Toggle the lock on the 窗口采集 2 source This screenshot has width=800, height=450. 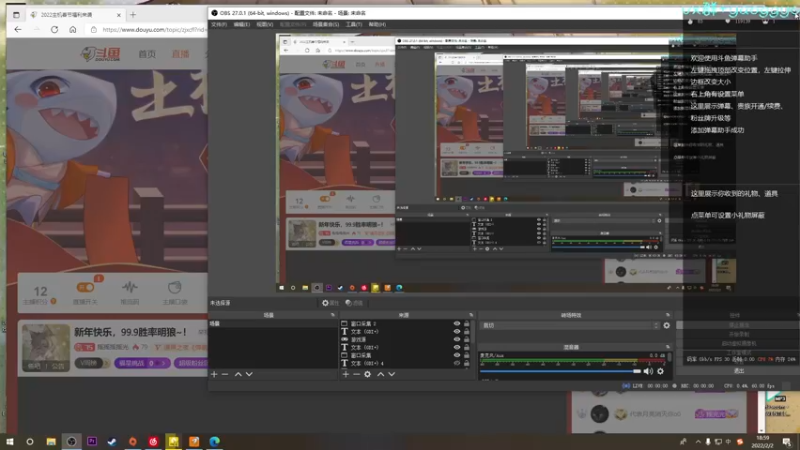click(x=466, y=323)
